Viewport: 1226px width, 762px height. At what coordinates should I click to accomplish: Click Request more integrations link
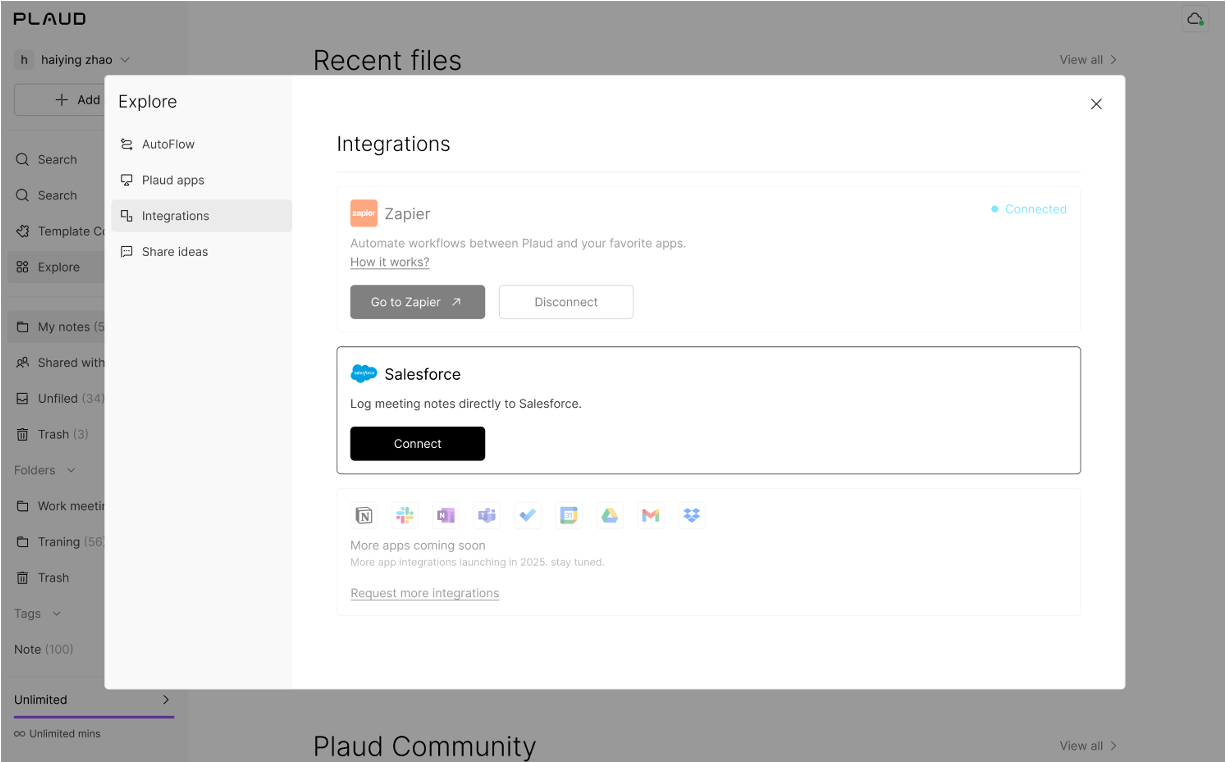[x=425, y=593]
